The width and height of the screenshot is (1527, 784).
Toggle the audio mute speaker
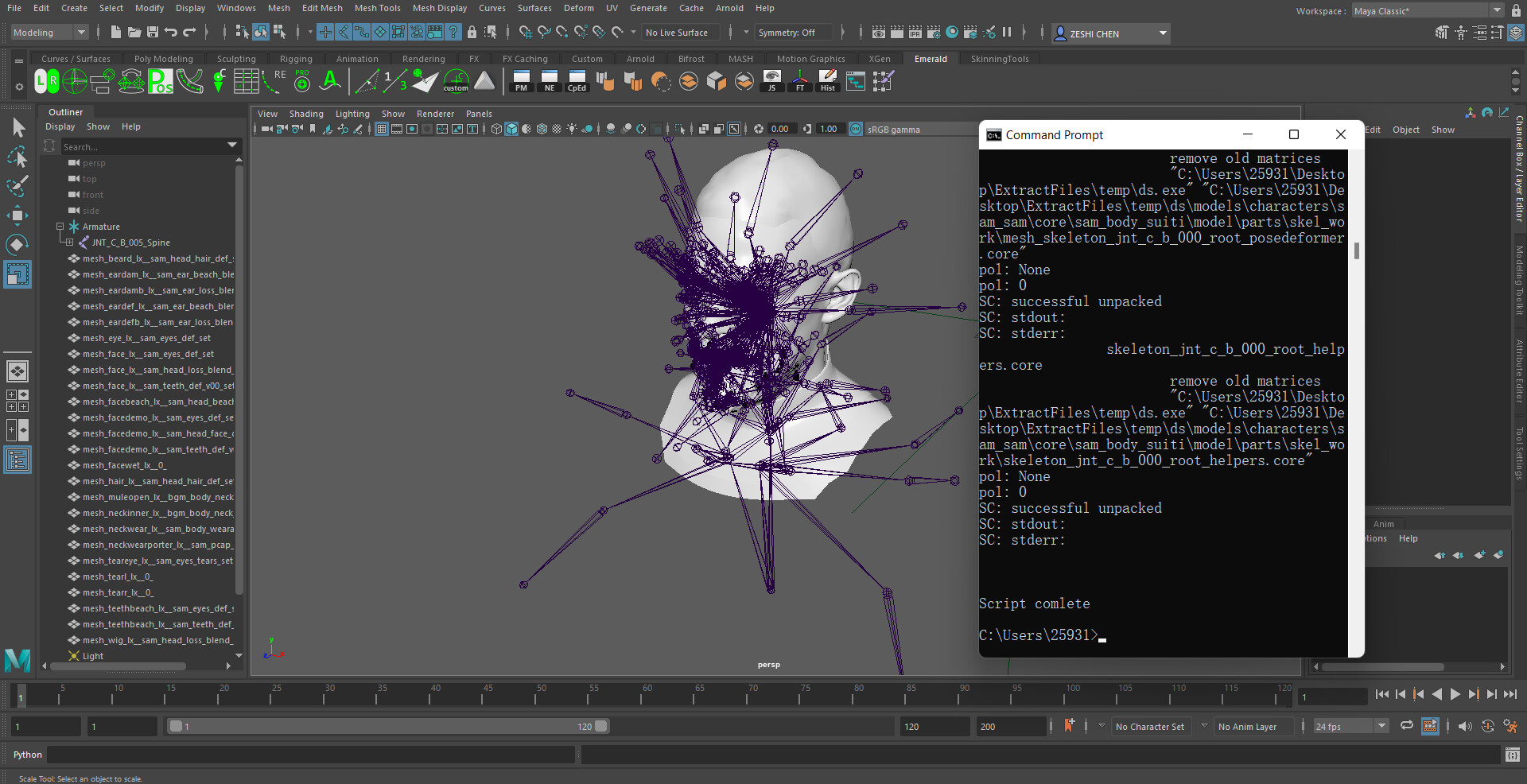tap(1464, 726)
